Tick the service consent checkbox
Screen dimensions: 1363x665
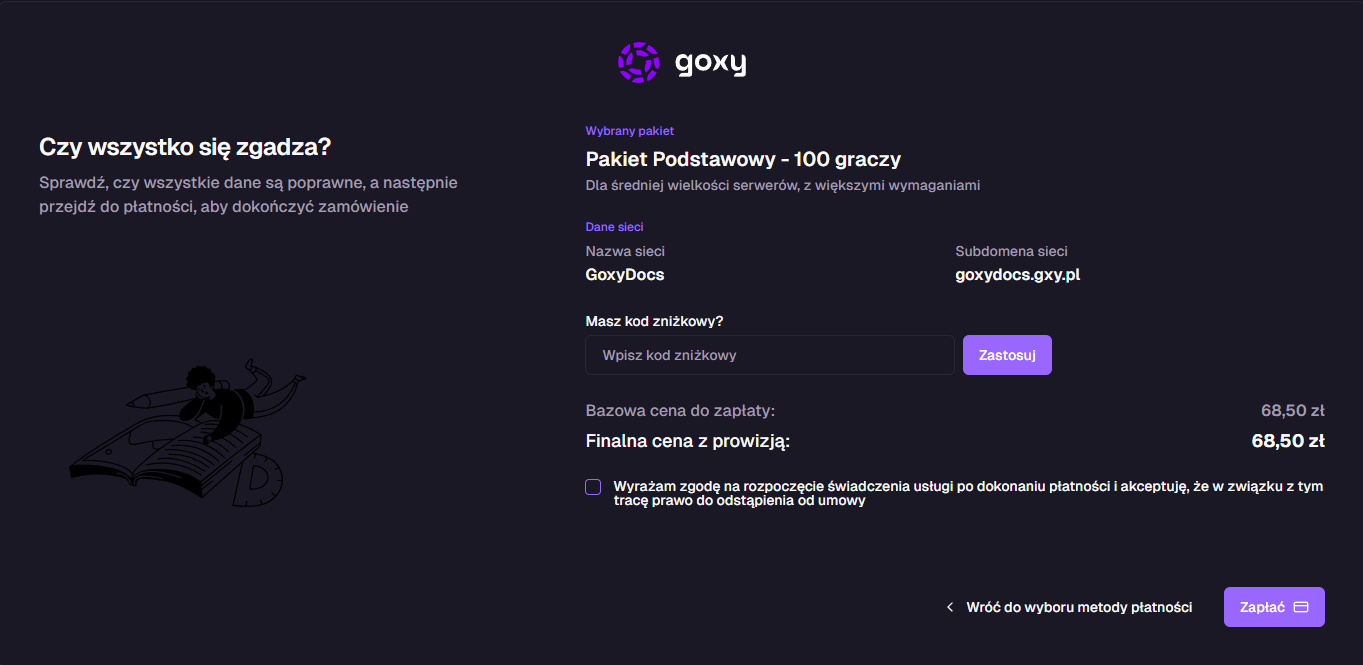click(x=594, y=487)
